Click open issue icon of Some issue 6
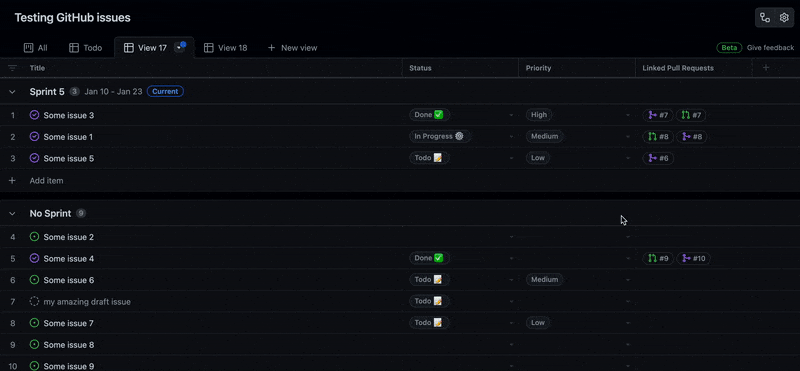 click(x=34, y=280)
